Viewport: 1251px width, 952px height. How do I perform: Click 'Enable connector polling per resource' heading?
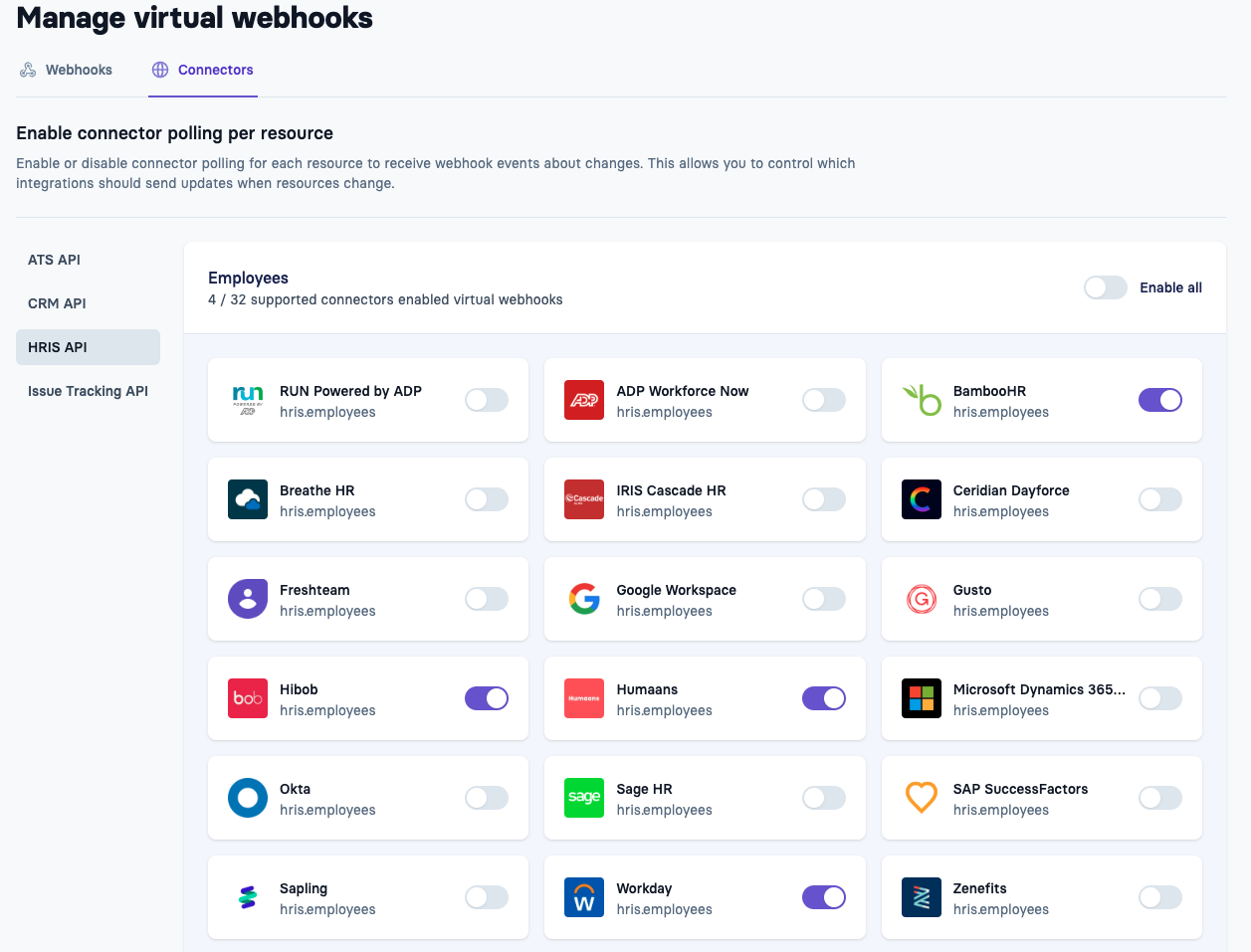[x=174, y=133]
